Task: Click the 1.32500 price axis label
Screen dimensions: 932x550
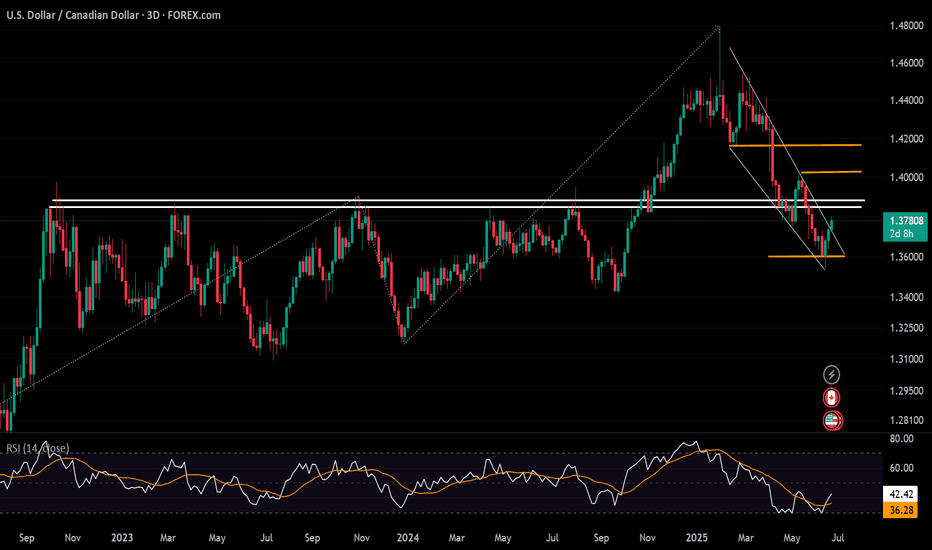Action: (x=906, y=328)
